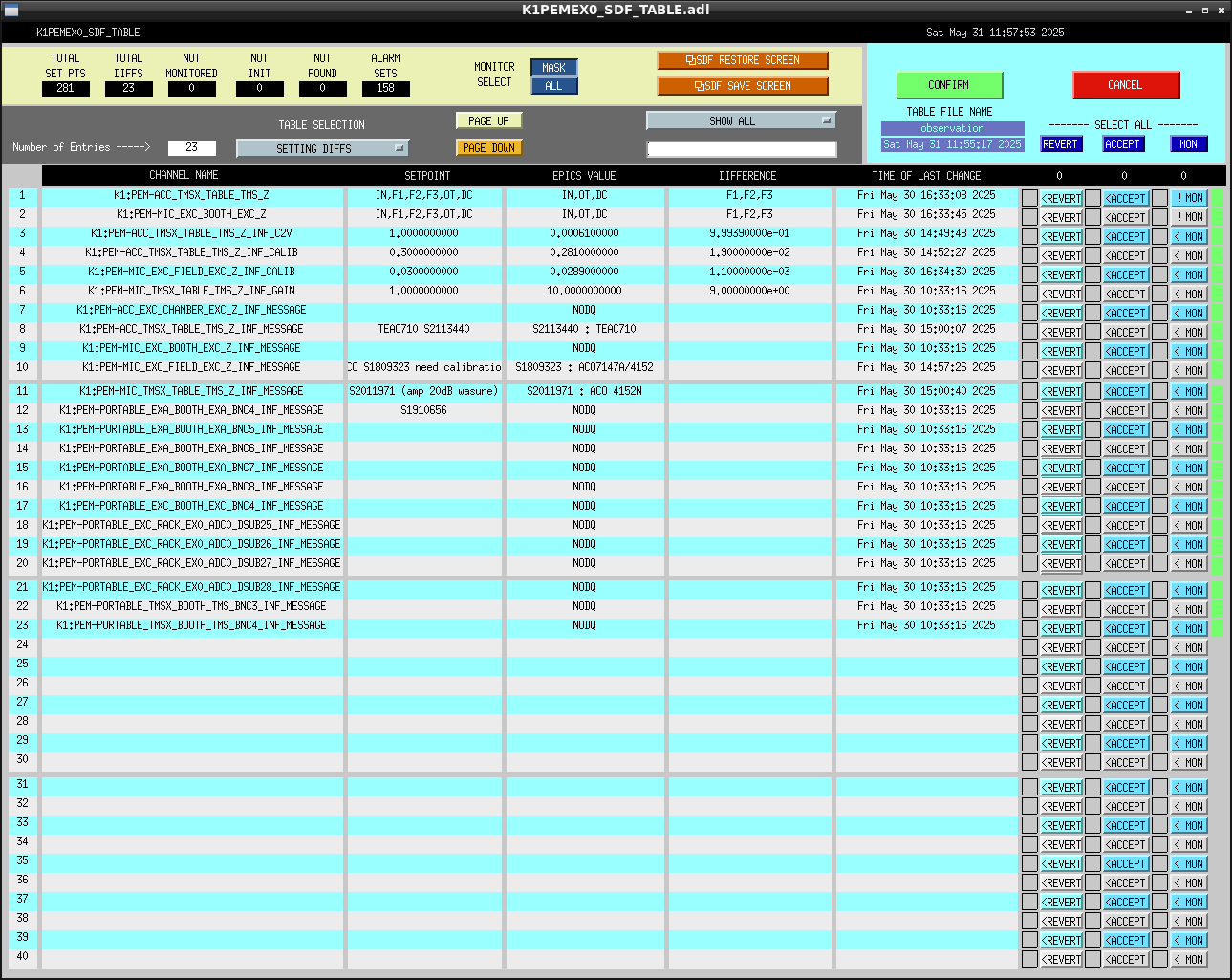Screen dimensions: 1232x980
Task: Toggle ACCEPT for row 15 BNC7 message
Action: pos(1126,468)
